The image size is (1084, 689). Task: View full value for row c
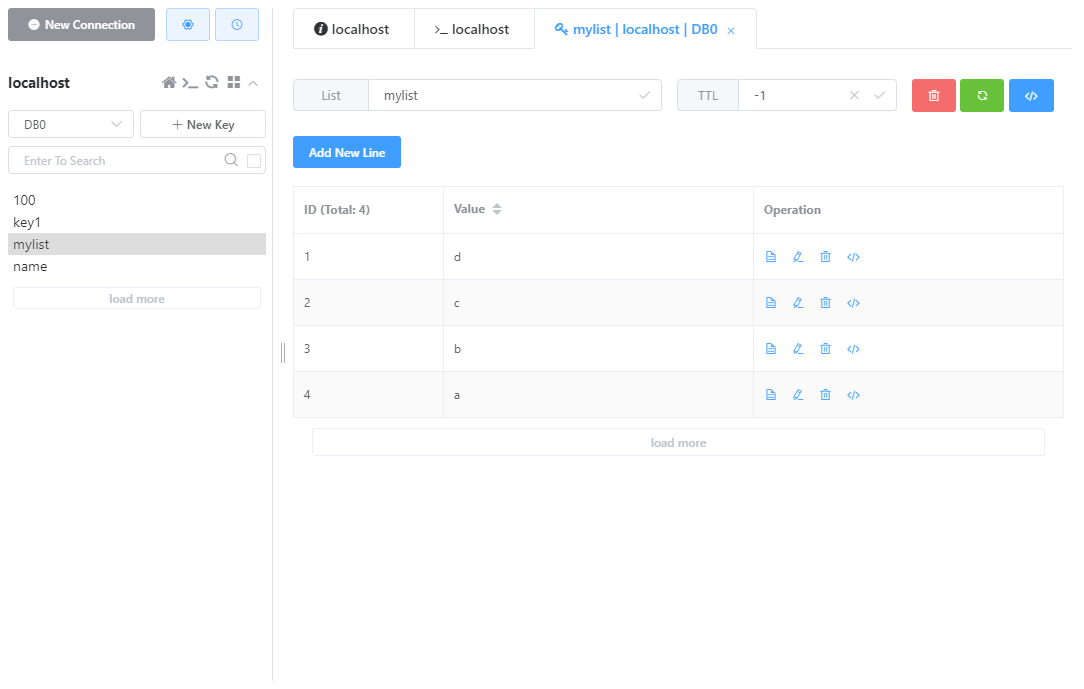[771, 303]
